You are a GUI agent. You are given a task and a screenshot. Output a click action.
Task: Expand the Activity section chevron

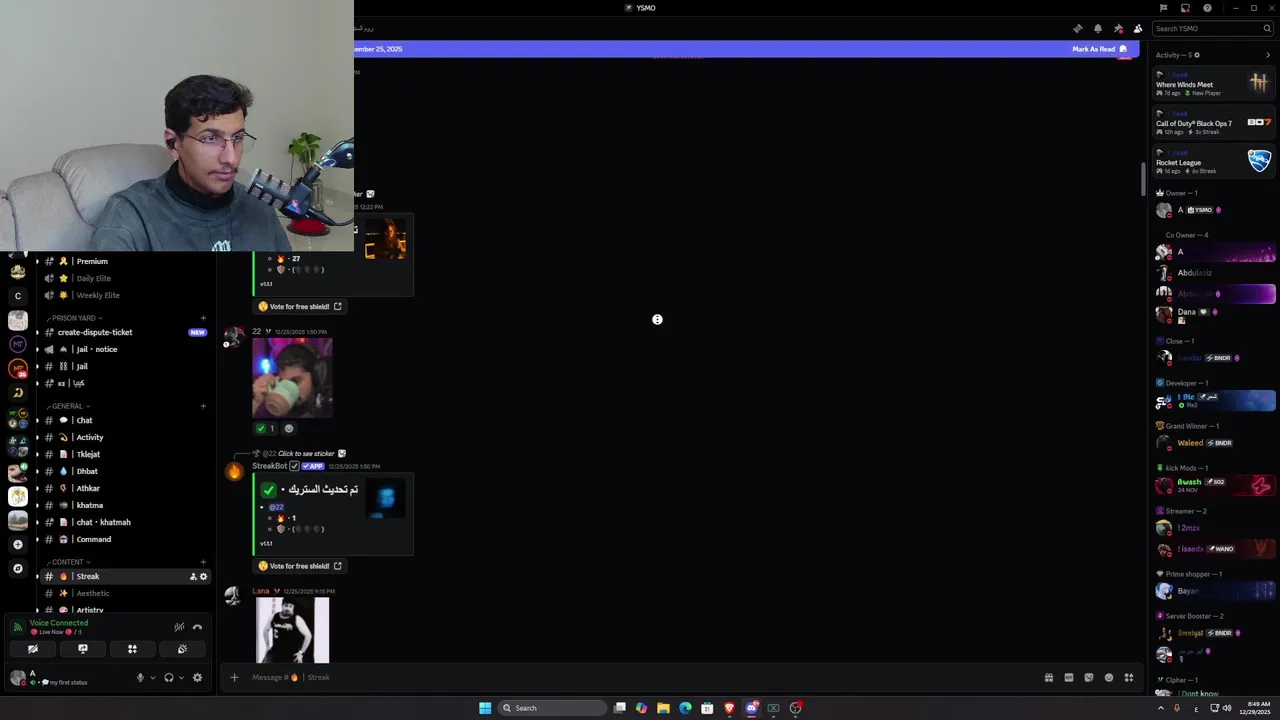tap(1268, 55)
